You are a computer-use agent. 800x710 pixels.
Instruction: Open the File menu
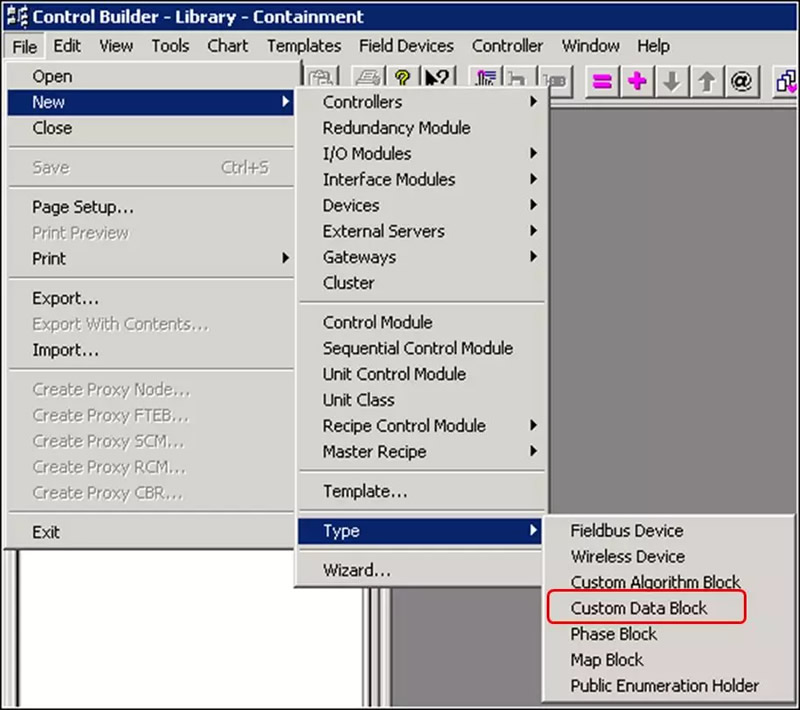24,46
